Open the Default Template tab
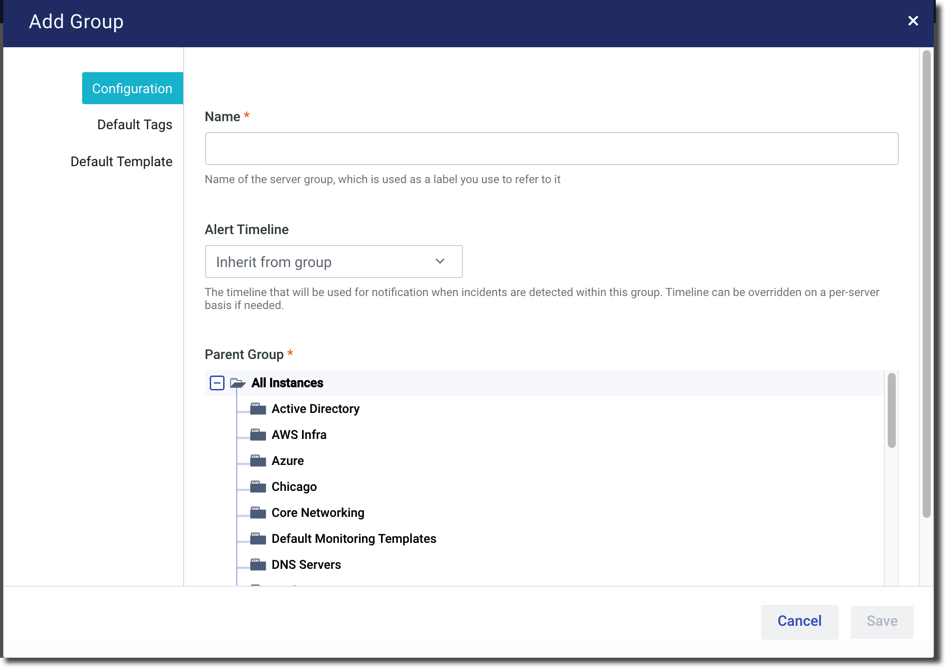946x668 pixels. 121,162
